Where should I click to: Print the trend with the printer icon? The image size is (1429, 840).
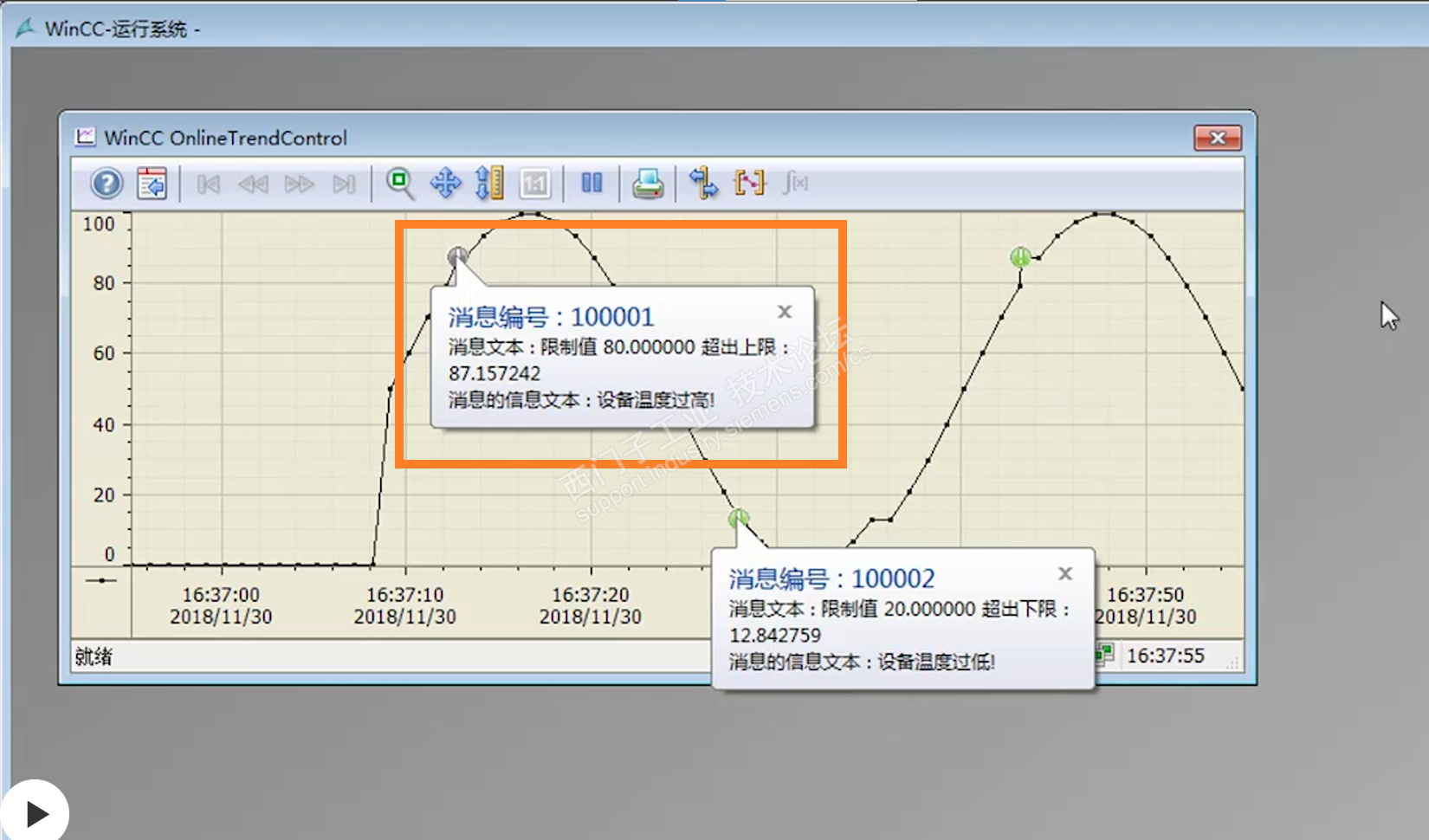coord(648,184)
